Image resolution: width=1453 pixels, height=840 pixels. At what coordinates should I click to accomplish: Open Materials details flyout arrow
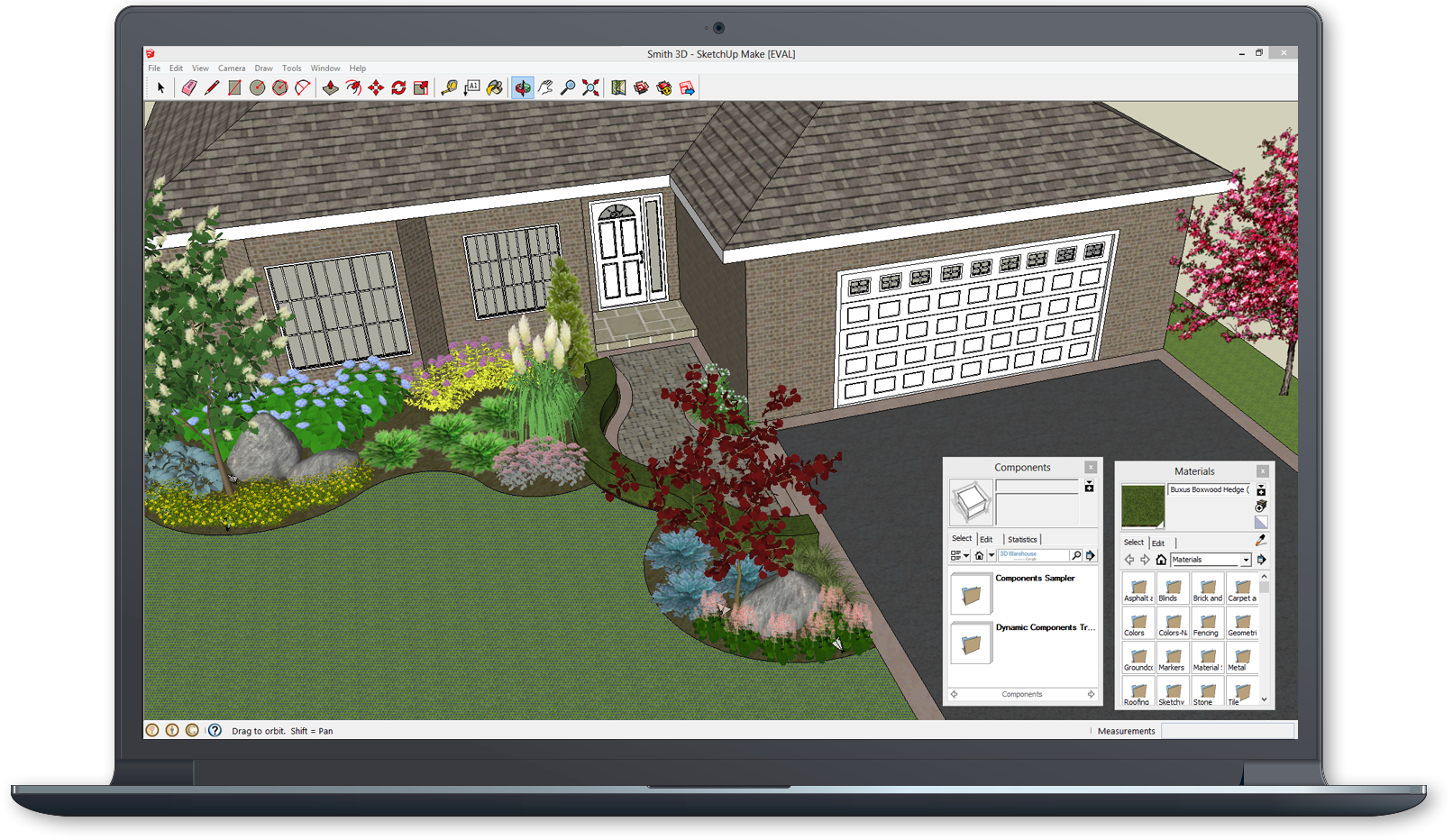[1262, 560]
